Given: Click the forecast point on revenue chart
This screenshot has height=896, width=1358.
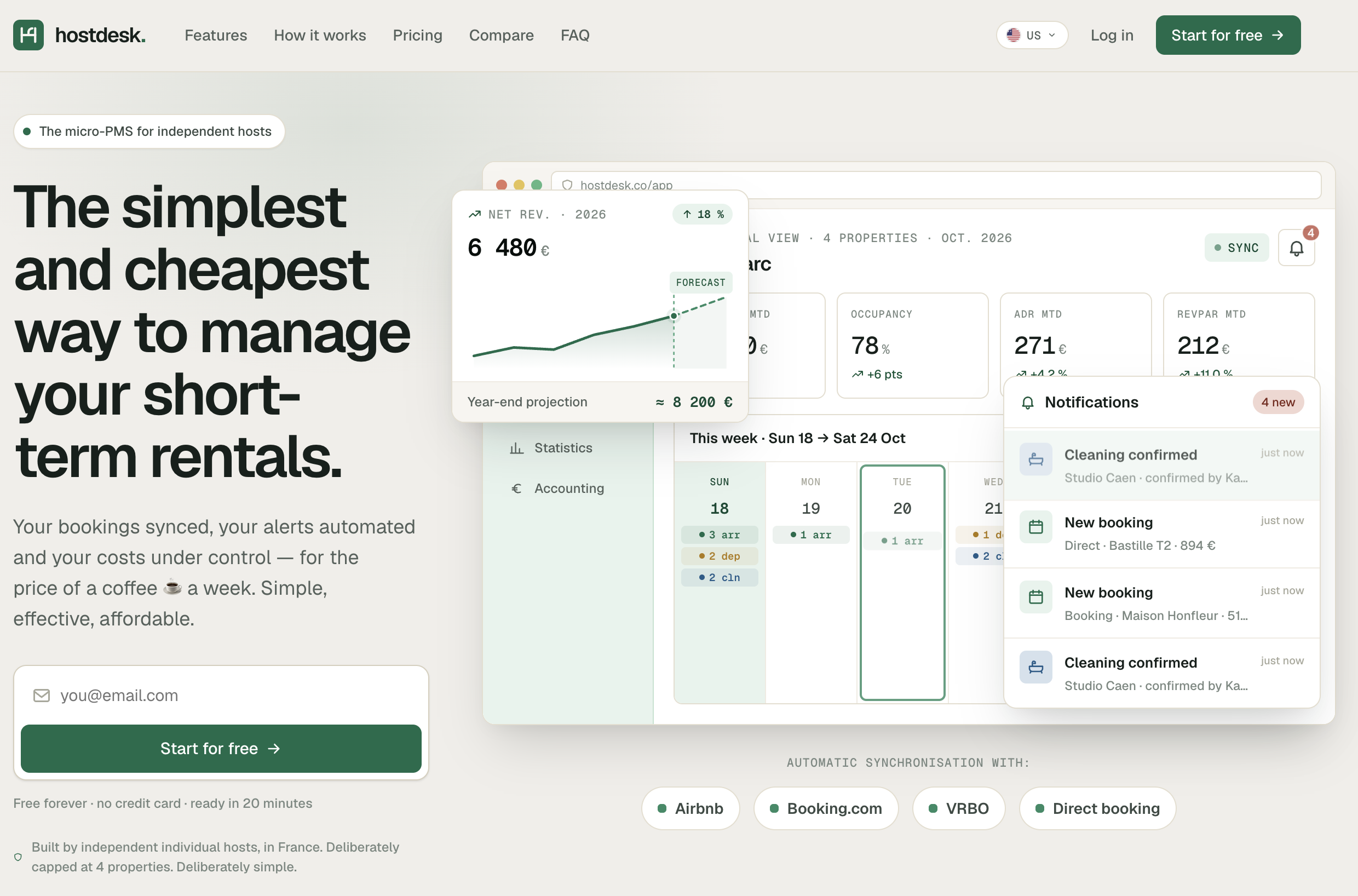Looking at the screenshot, I should (674, 316).
